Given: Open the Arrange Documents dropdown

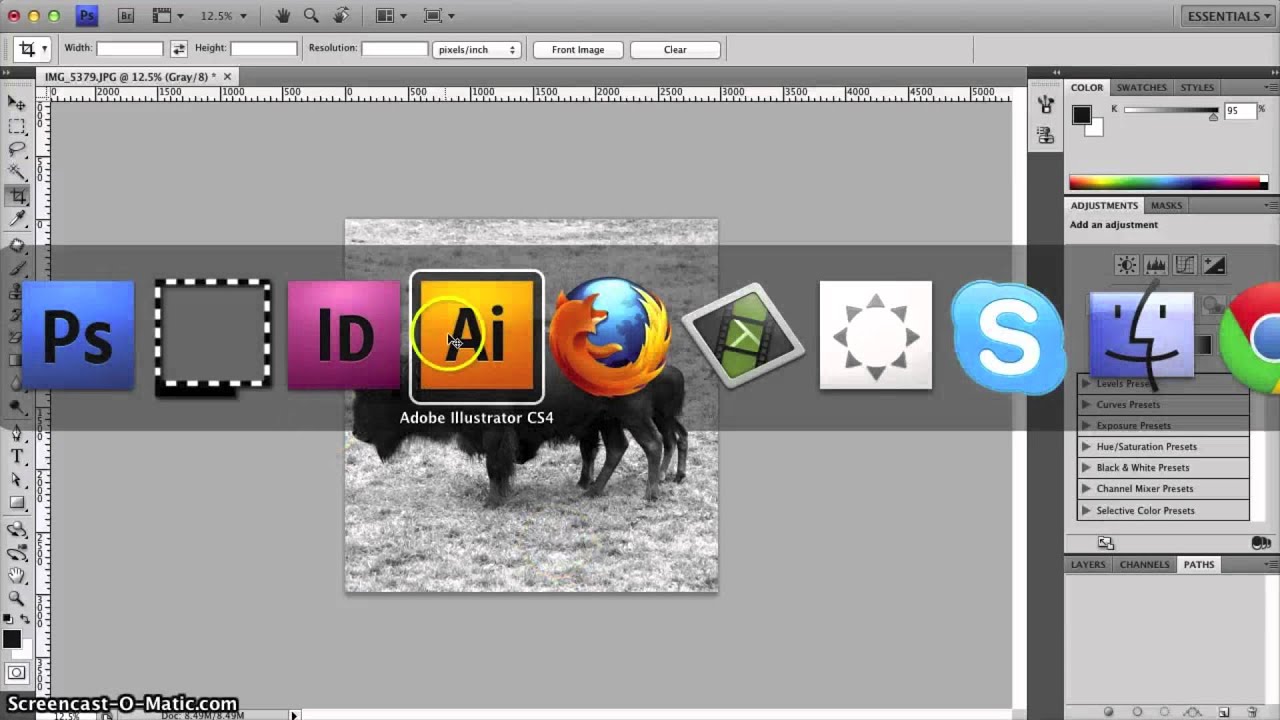Looking at the screenshot, I should (390, 16).
